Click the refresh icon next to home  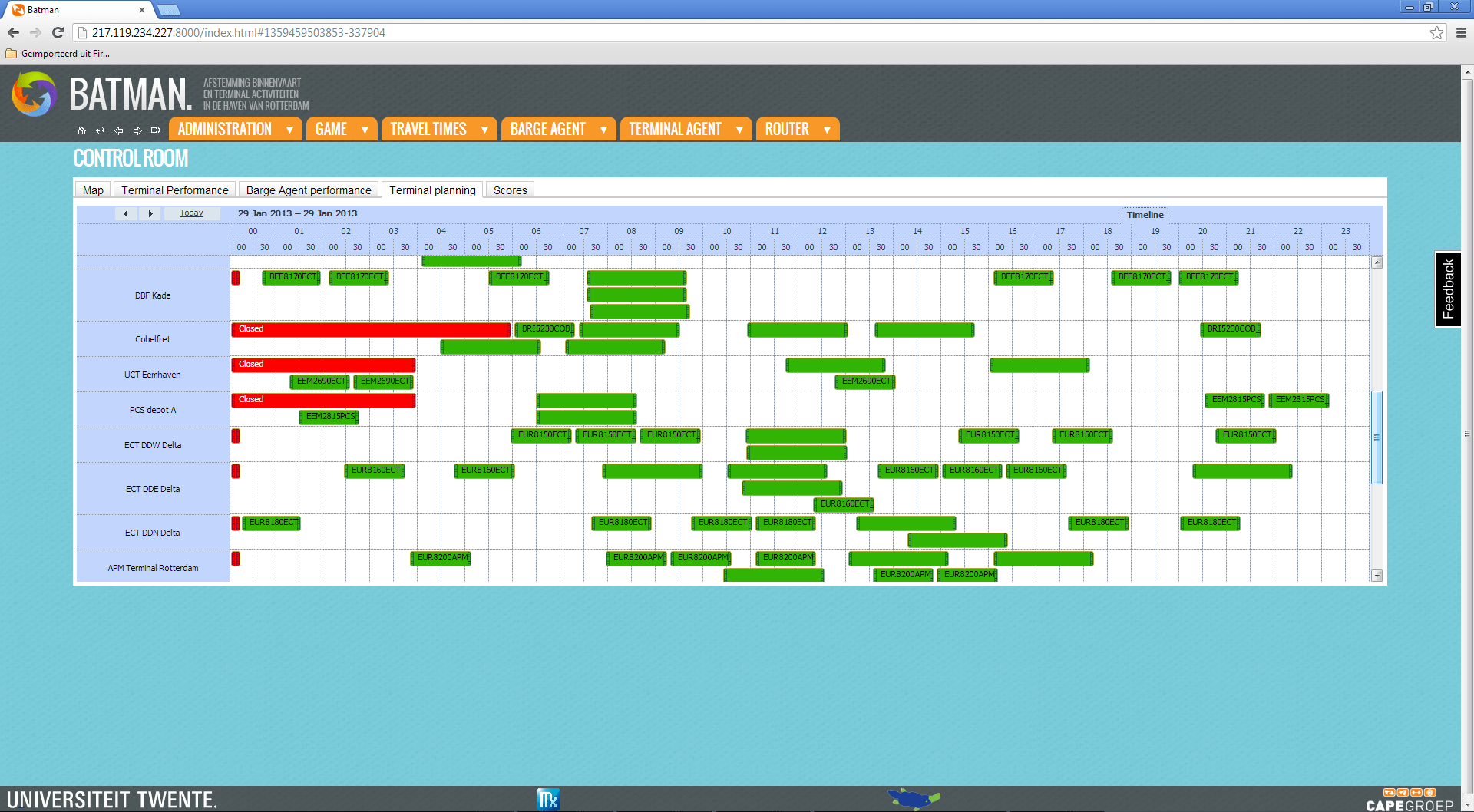100,130
